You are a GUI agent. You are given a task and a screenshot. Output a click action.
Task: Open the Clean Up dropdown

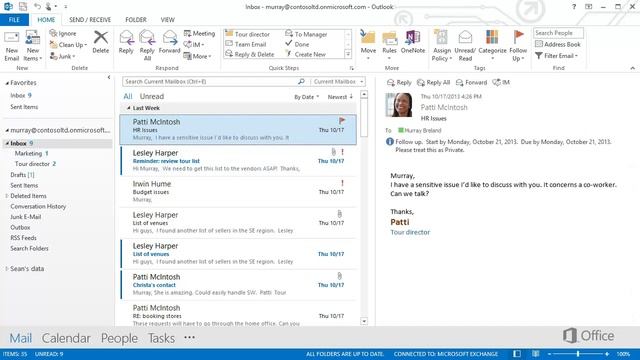pos(68,44)
